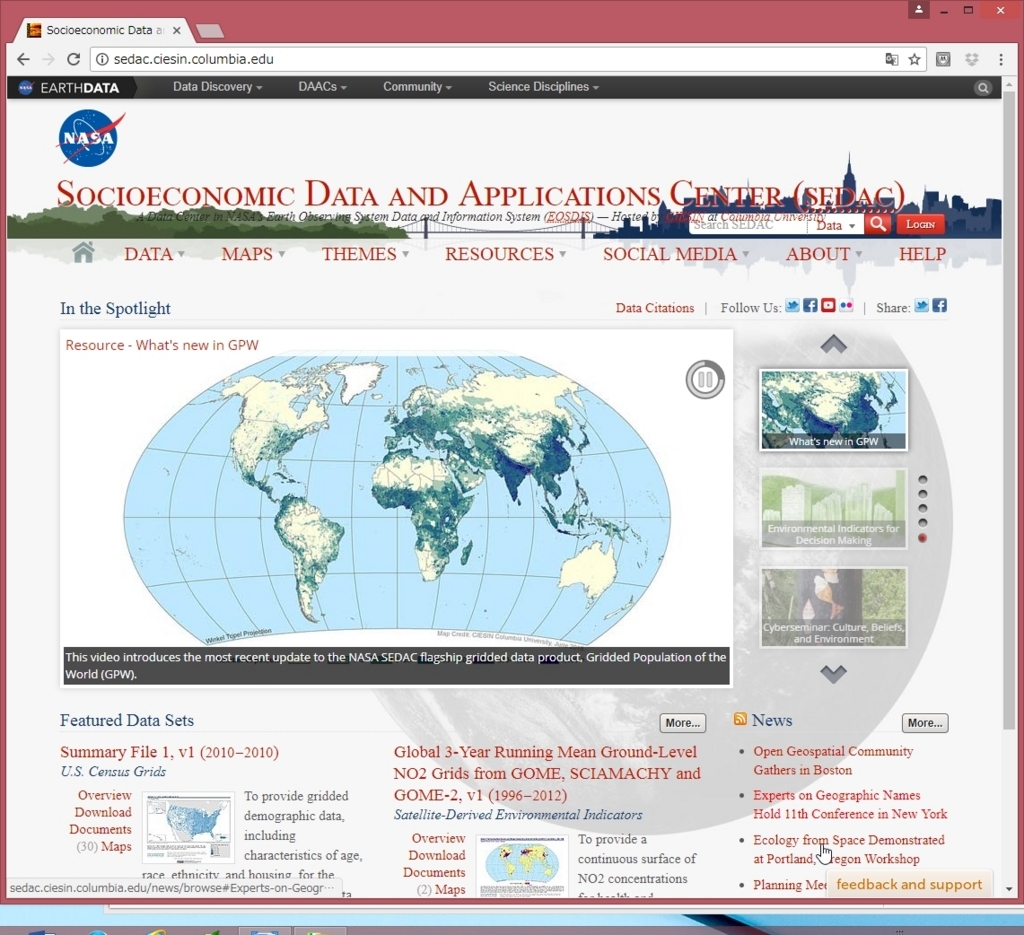
Task: Go to SEDAC home via house icon
Action: click(x=84, y=253)
